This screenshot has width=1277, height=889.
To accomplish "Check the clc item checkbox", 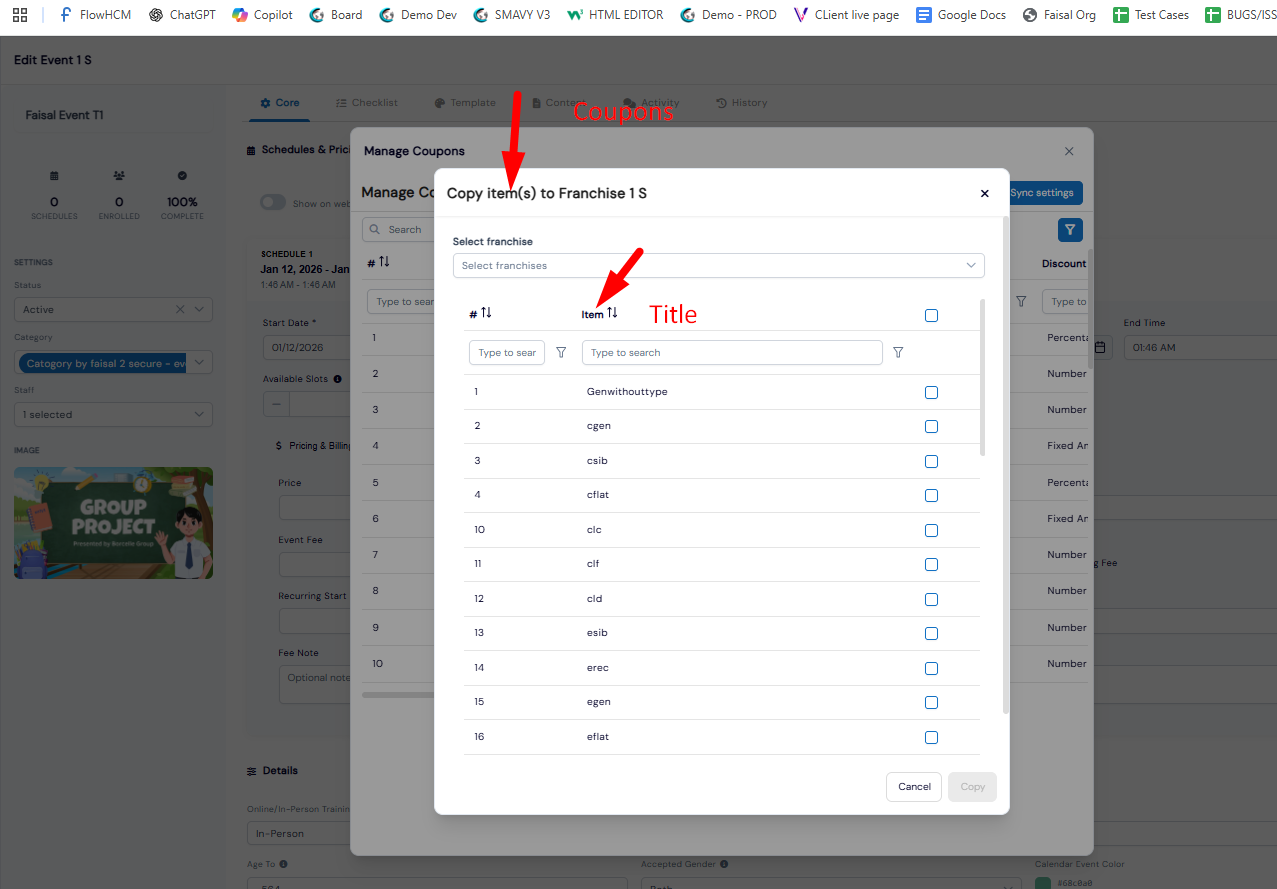I will pos(932,530).
